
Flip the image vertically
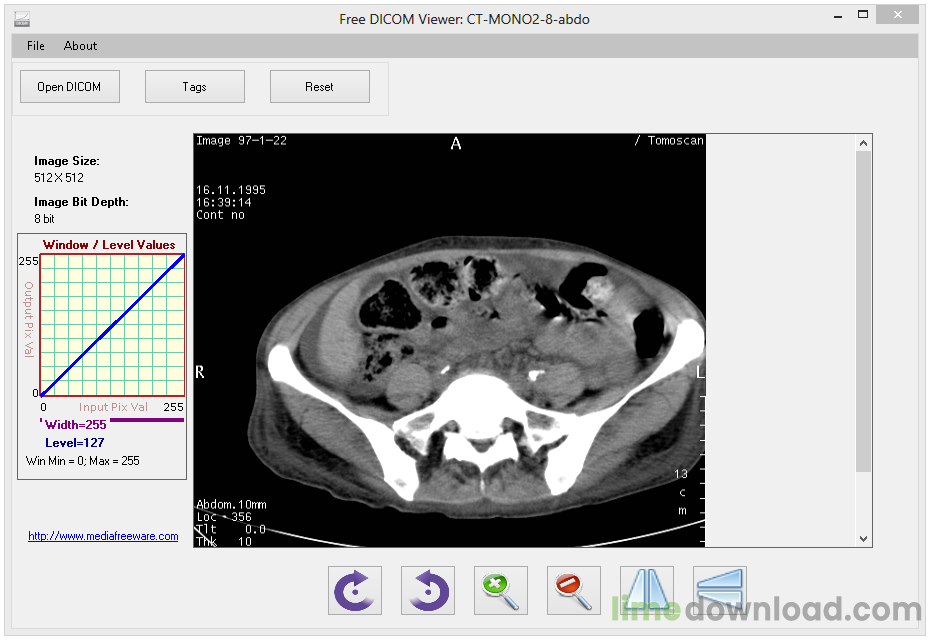[x=719, y=590]
